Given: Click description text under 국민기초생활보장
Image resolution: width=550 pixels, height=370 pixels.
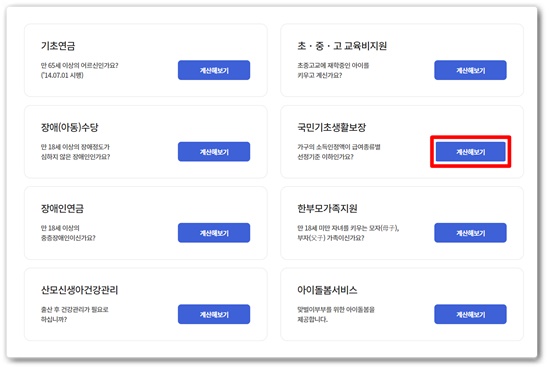Looking at the screenshot, I should pos(339,152).
